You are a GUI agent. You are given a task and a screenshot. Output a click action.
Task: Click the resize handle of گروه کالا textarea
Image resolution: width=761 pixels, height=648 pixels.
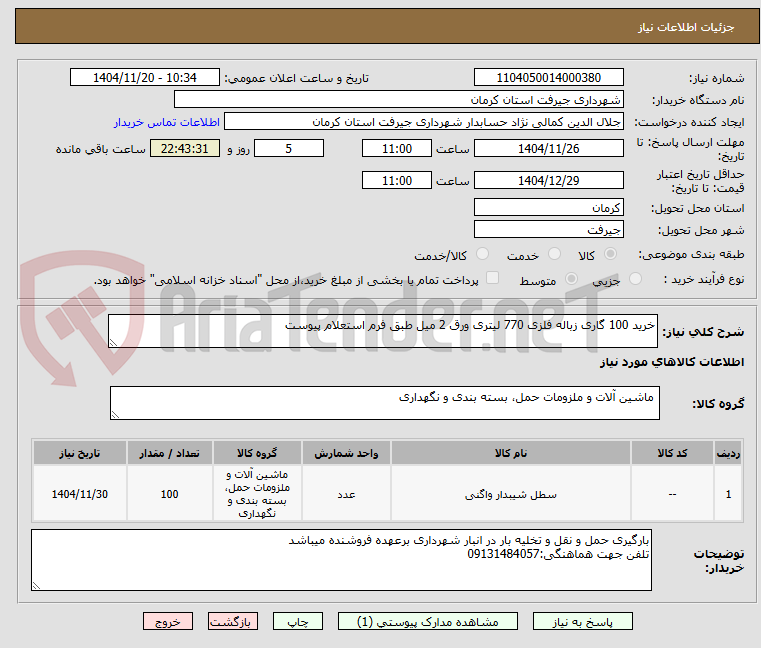[x=115, y=415]
